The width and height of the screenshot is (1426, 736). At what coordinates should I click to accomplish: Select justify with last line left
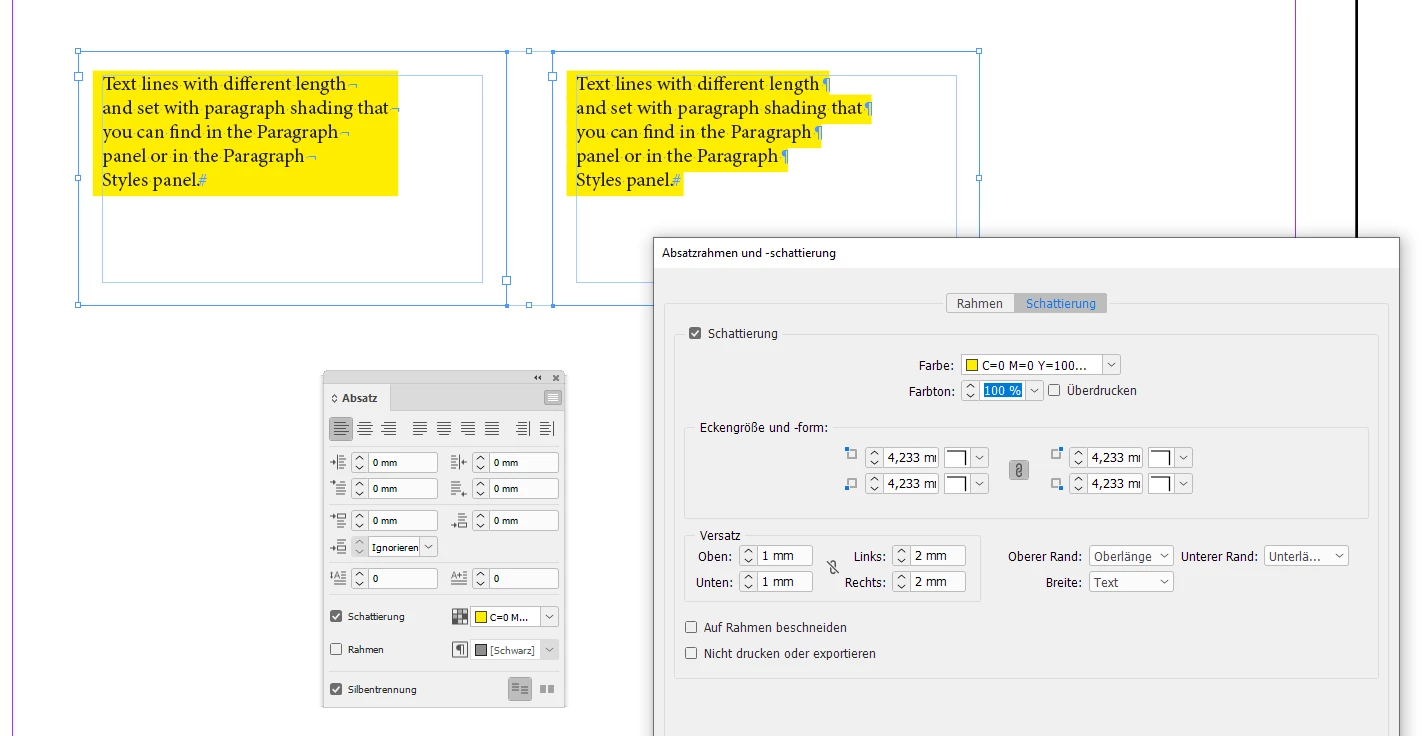pyautogui.click(x=420, y=429)
